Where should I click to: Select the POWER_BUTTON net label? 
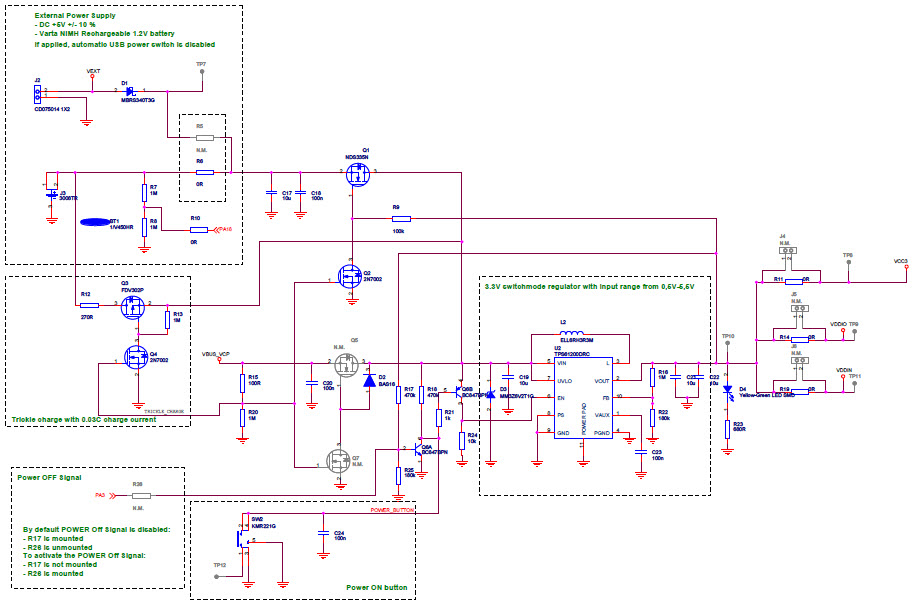392,510
